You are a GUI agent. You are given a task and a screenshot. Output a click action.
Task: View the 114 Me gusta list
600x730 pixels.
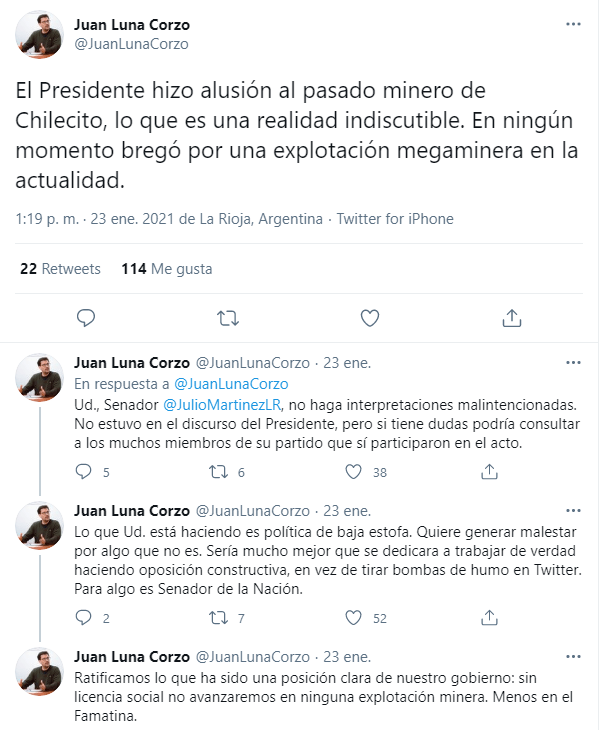(x=167, y=269)
